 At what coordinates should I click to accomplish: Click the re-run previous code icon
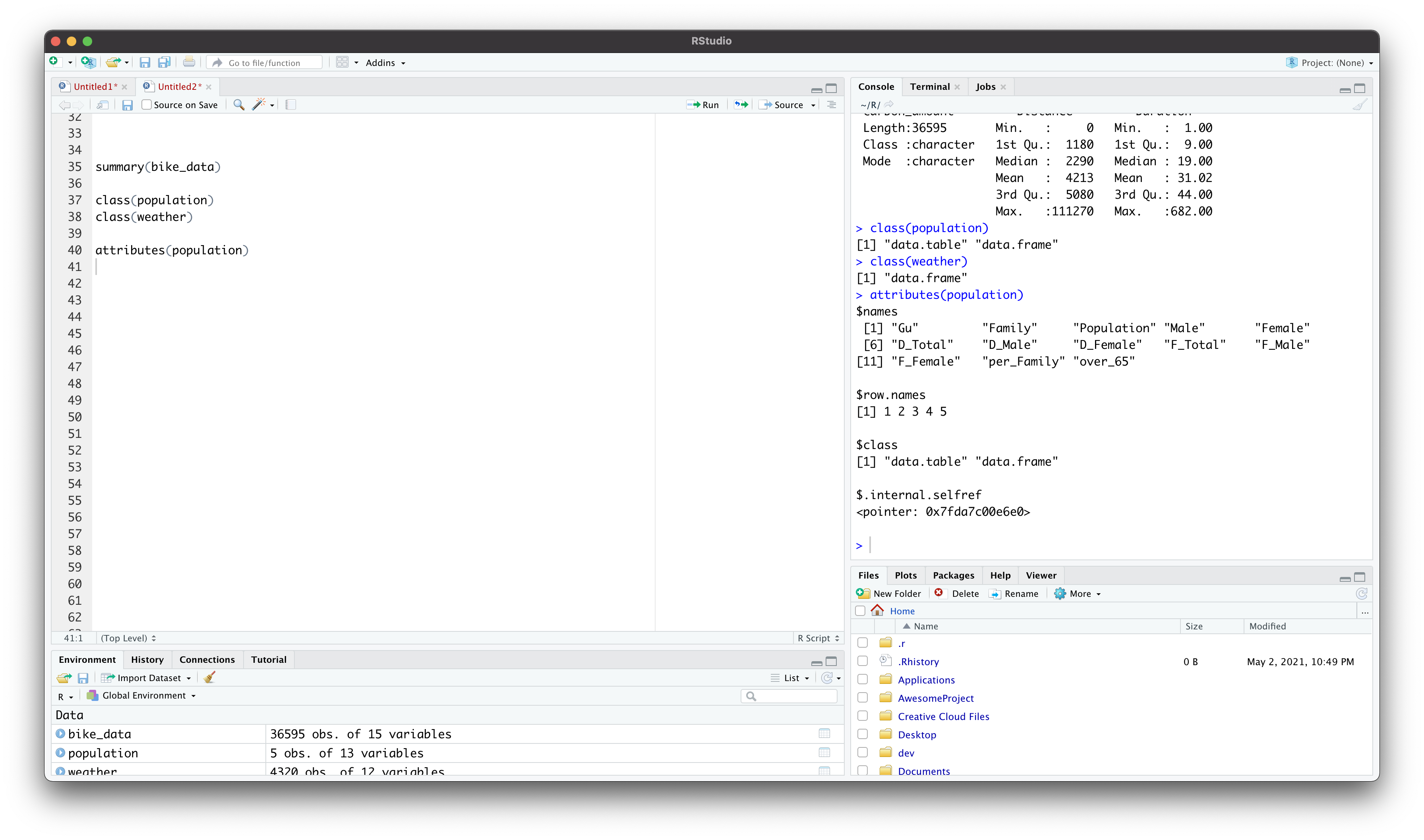(x=741, y=105)
